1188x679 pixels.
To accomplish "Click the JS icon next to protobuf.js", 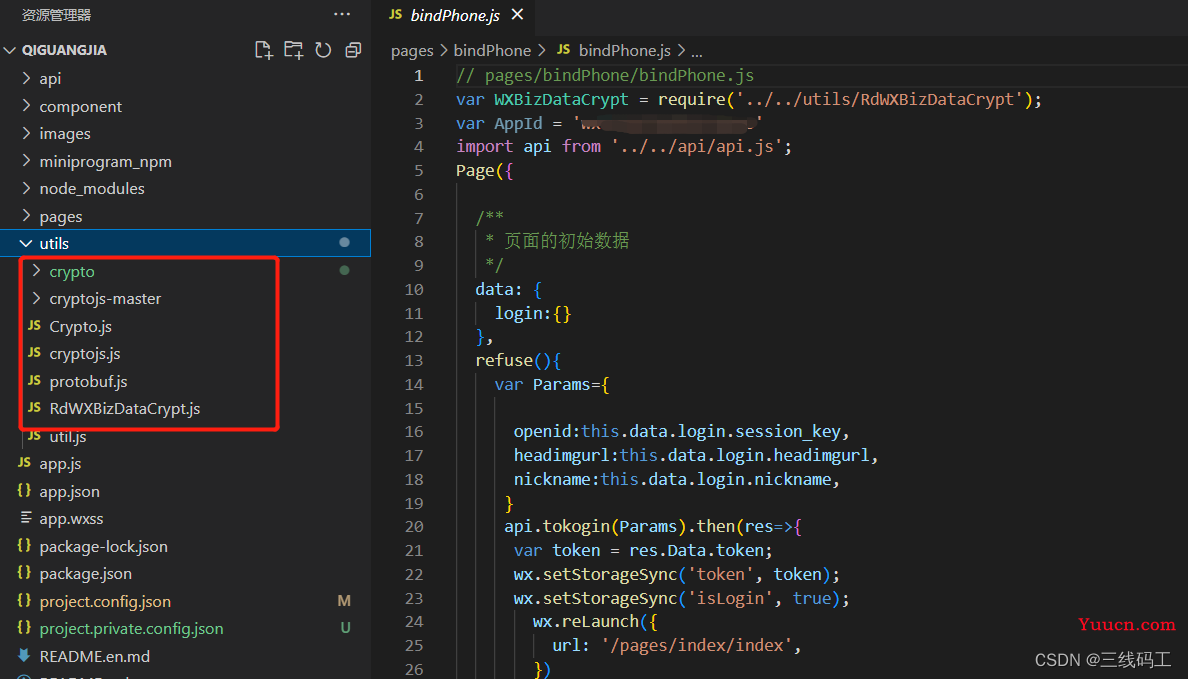I will tap(34, 380).
